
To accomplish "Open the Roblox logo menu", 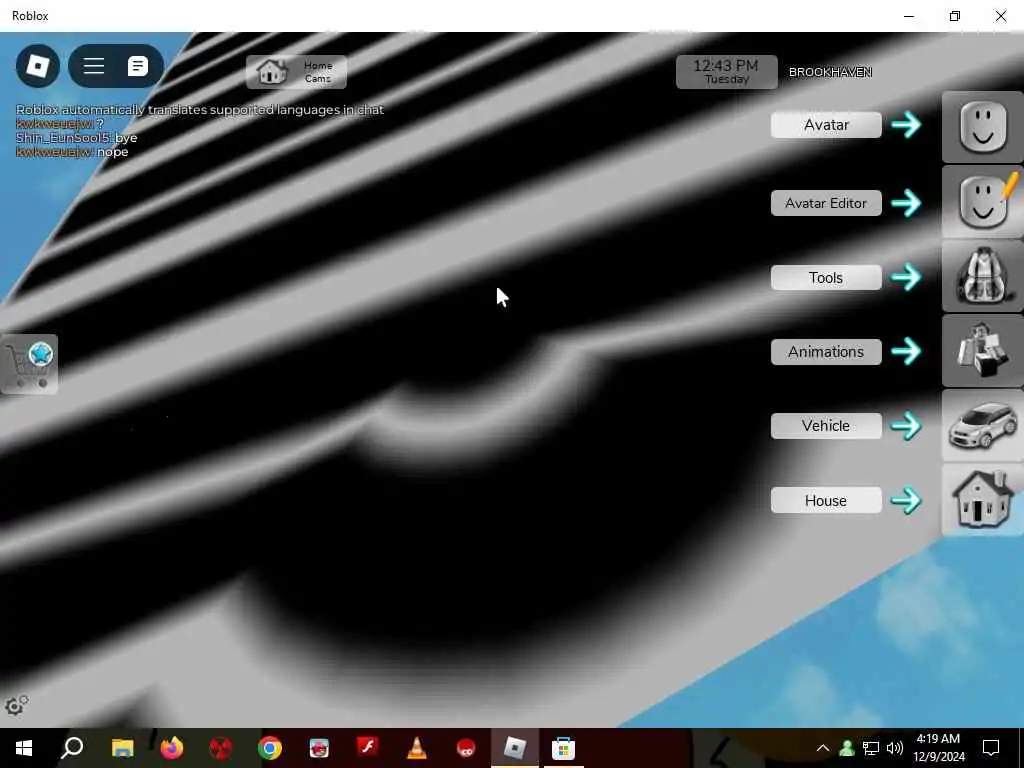I will click(x=38, y=66).
